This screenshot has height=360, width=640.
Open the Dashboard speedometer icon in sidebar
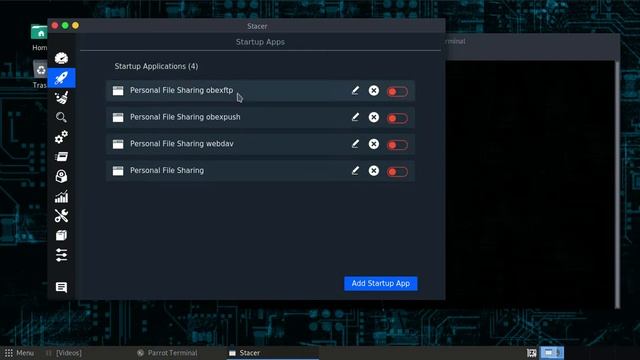coord(61,58)
